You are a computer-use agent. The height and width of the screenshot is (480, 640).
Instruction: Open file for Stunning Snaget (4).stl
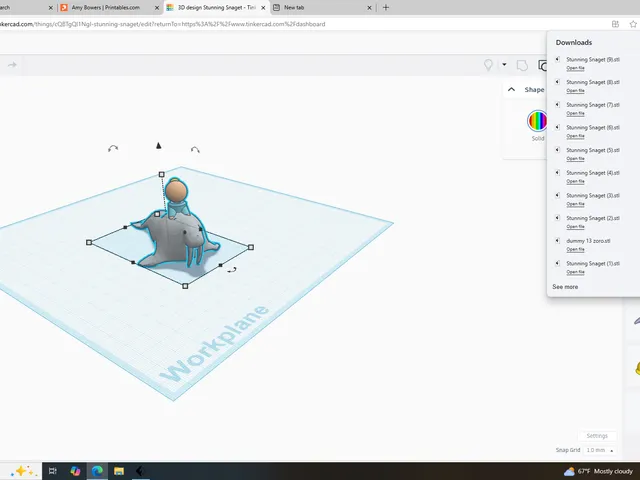[x=575, y=181]
